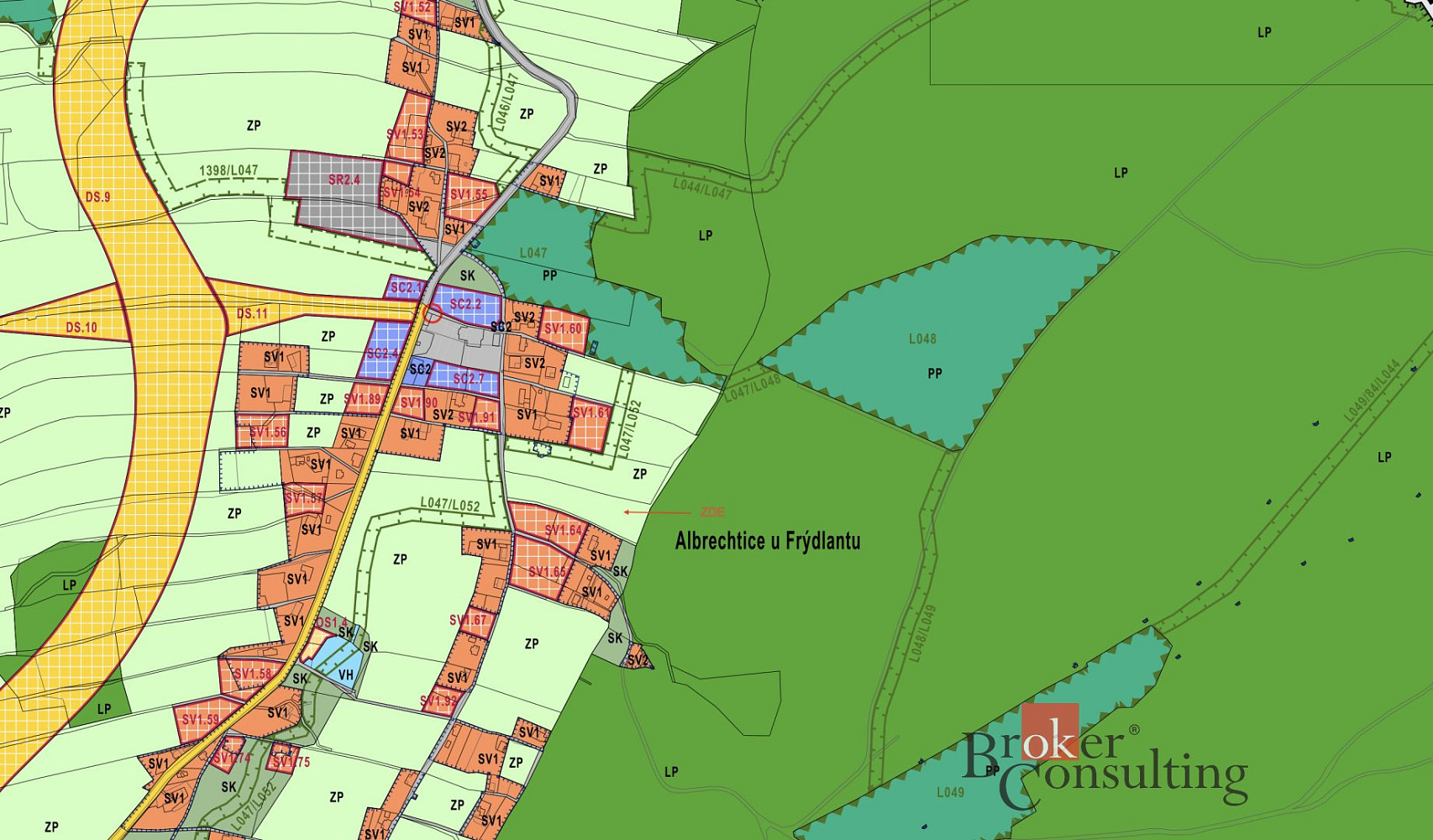Select the SV1.92 parcel label
Screen dimensions: 1433x840
click(439, 700)
